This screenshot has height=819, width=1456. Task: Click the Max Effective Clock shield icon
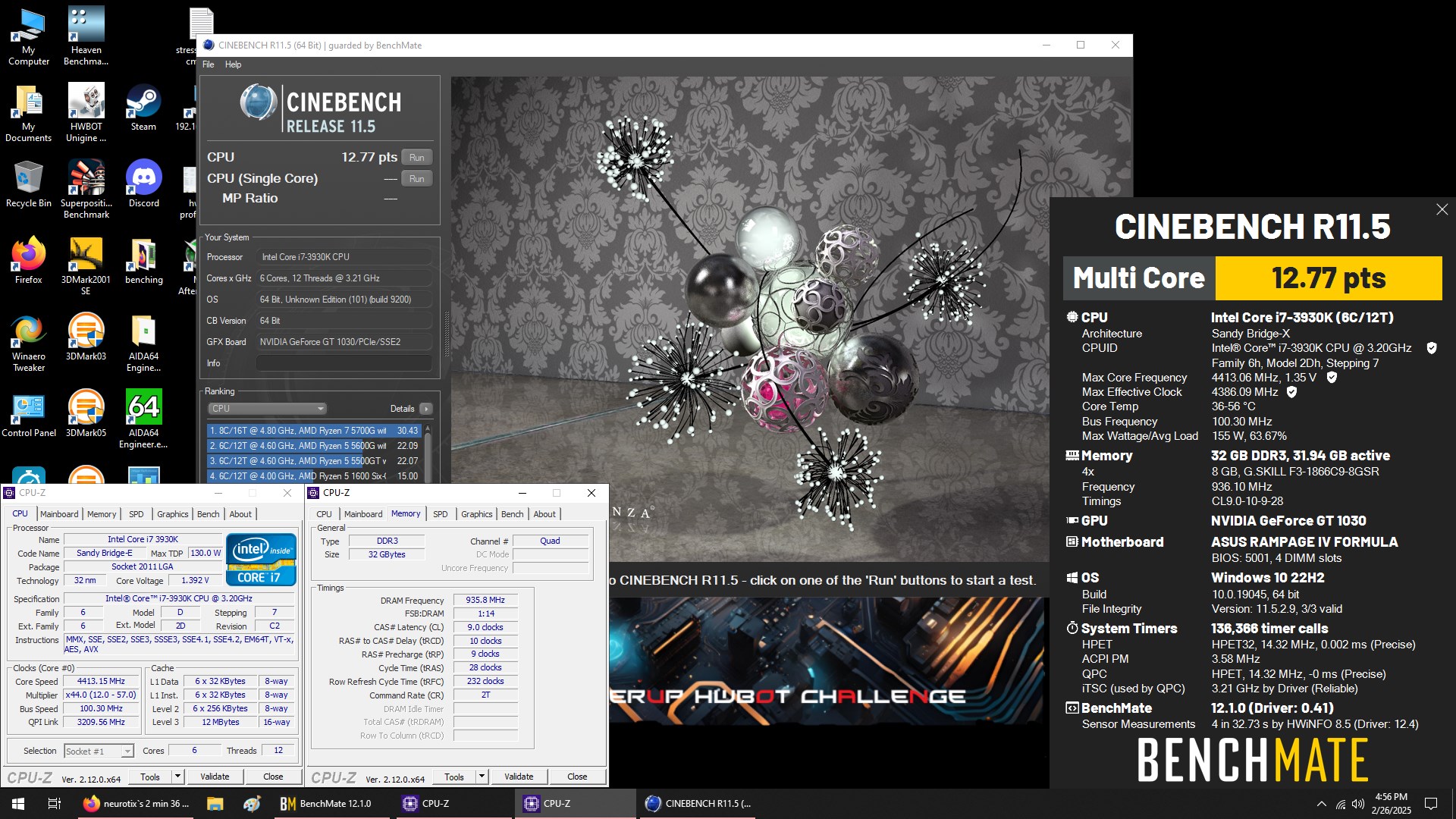coord(1291,392)
